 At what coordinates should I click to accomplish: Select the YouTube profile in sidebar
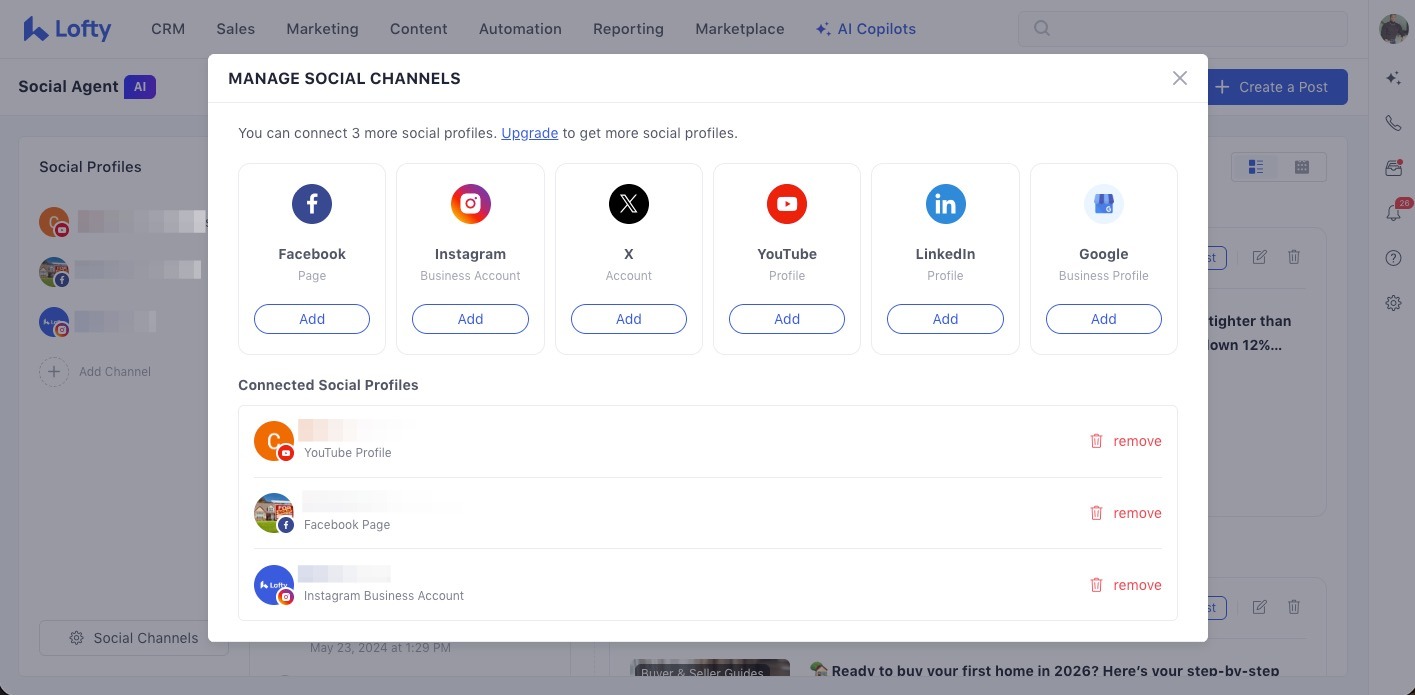click(122, 222)
